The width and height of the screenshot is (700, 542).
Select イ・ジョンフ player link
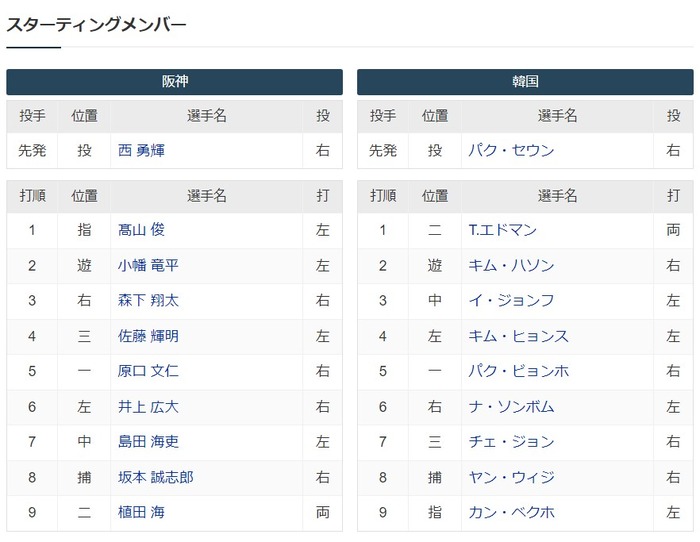511,301
